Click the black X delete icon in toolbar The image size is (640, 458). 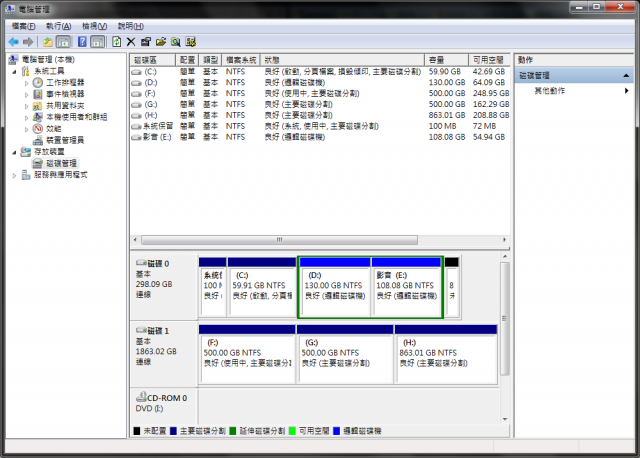click(x=131, y=42)
